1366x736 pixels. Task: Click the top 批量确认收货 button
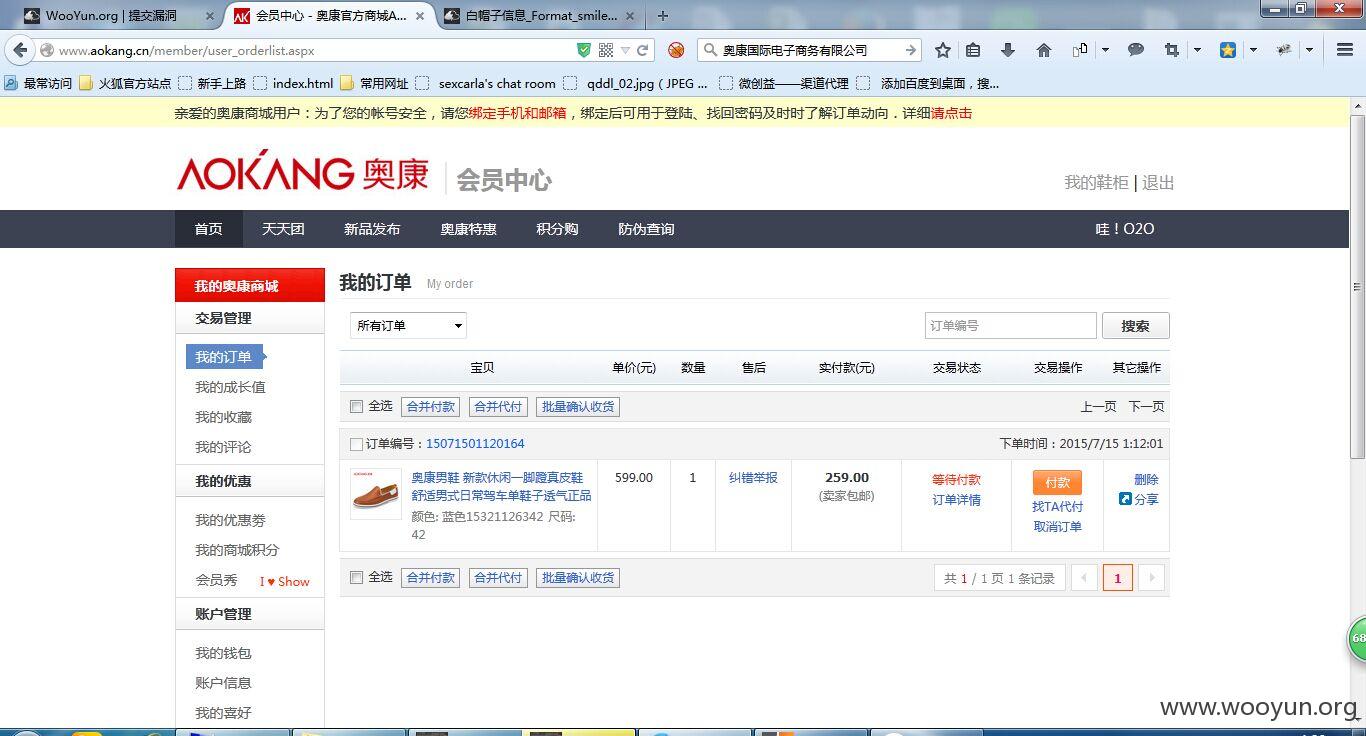(x=578, y=407)
